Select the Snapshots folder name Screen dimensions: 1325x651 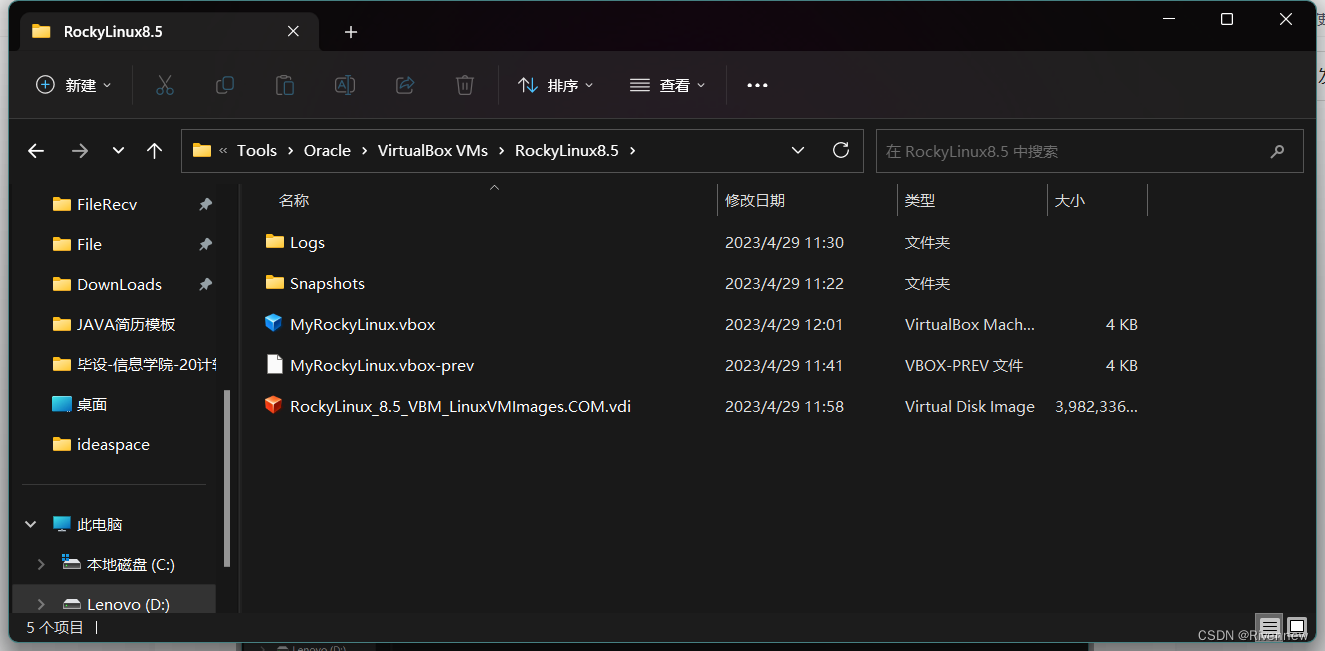click(327, 283)
